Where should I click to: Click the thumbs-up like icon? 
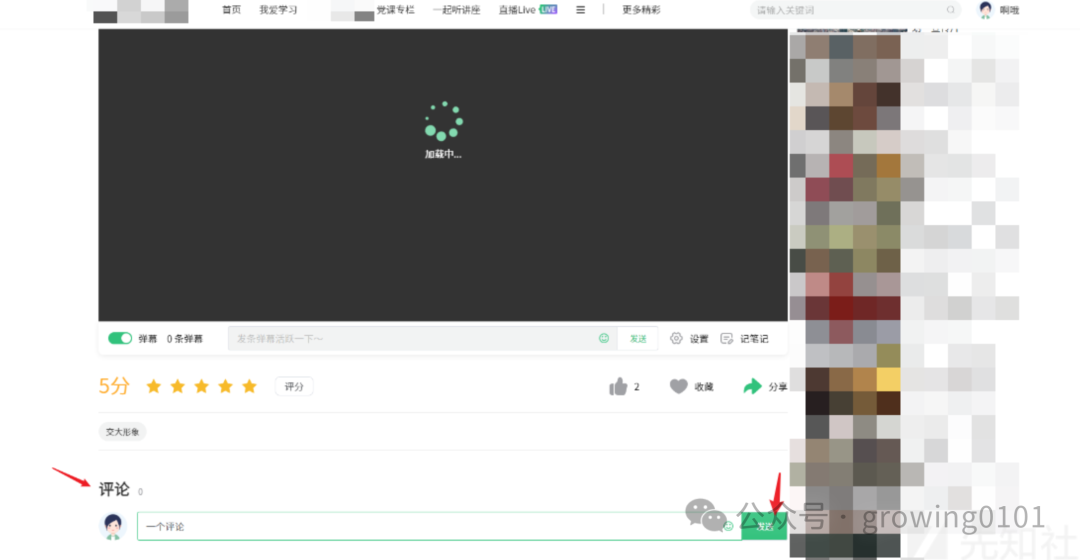618,386
